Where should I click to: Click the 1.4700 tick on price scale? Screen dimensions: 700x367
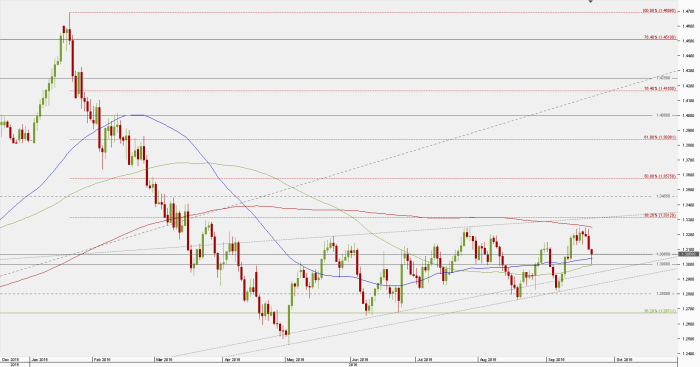pyautogui.click(x=688, y=11)
